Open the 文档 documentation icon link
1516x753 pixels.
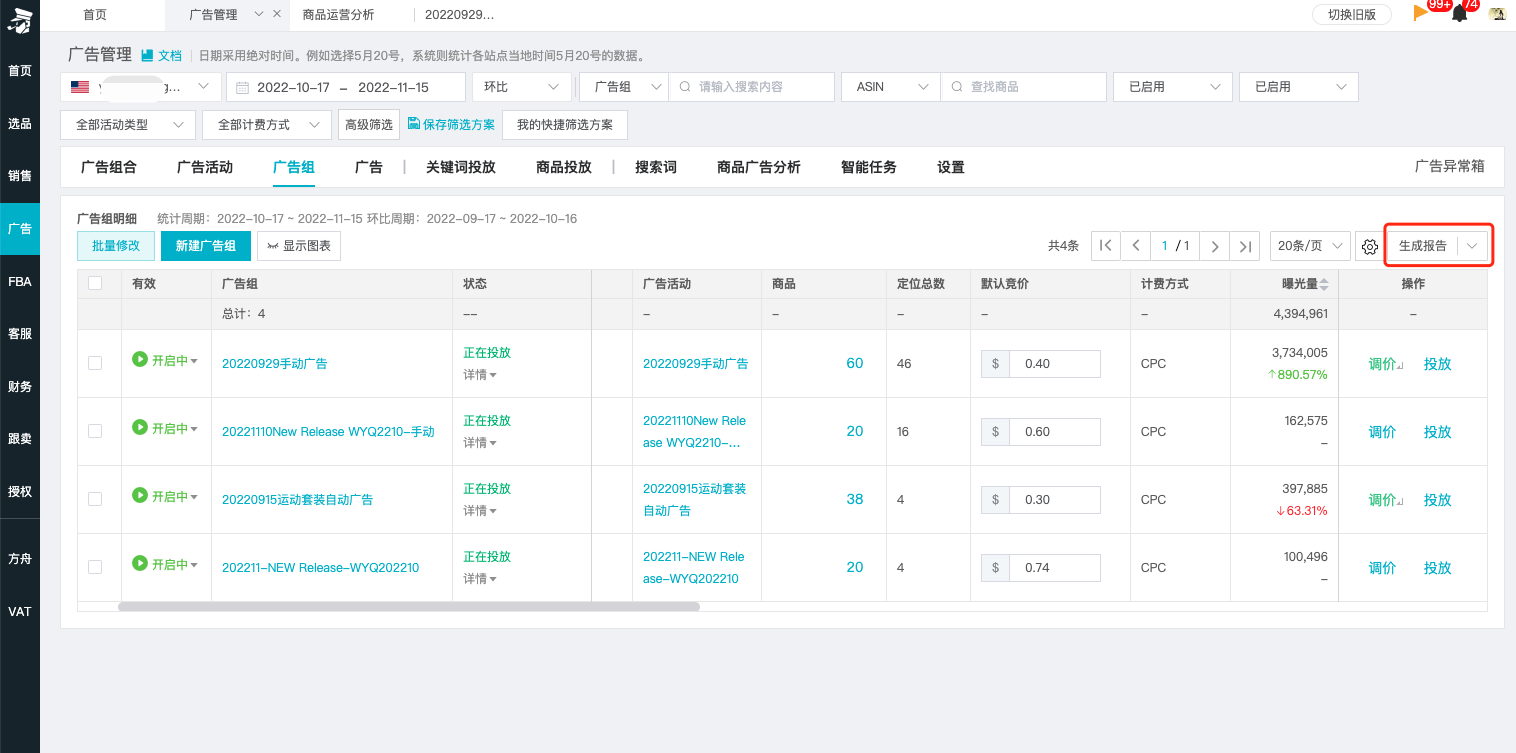tap(161, 56)
